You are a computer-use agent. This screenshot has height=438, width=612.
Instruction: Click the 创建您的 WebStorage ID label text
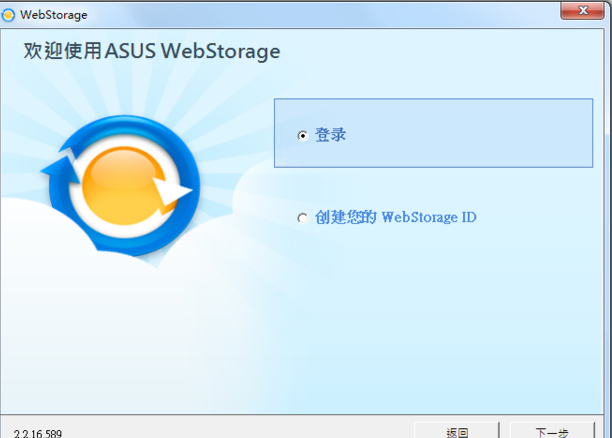[x=396, y=217]
